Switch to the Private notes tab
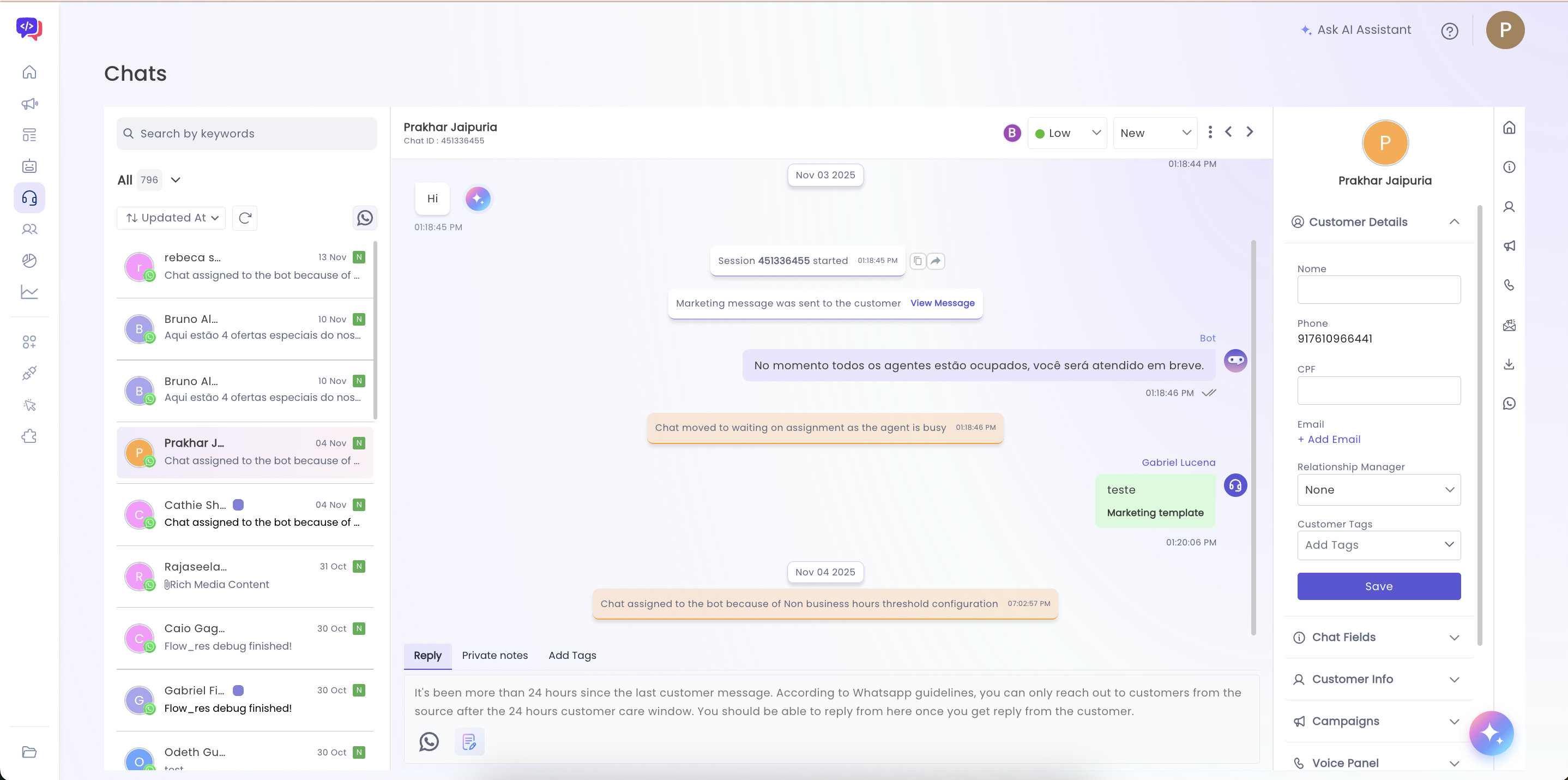The width and height of the screenshot is (1568, 780). [494, 655]
